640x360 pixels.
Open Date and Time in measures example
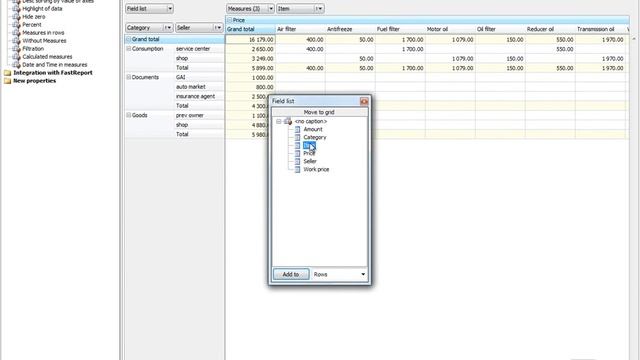click(55, 64)
